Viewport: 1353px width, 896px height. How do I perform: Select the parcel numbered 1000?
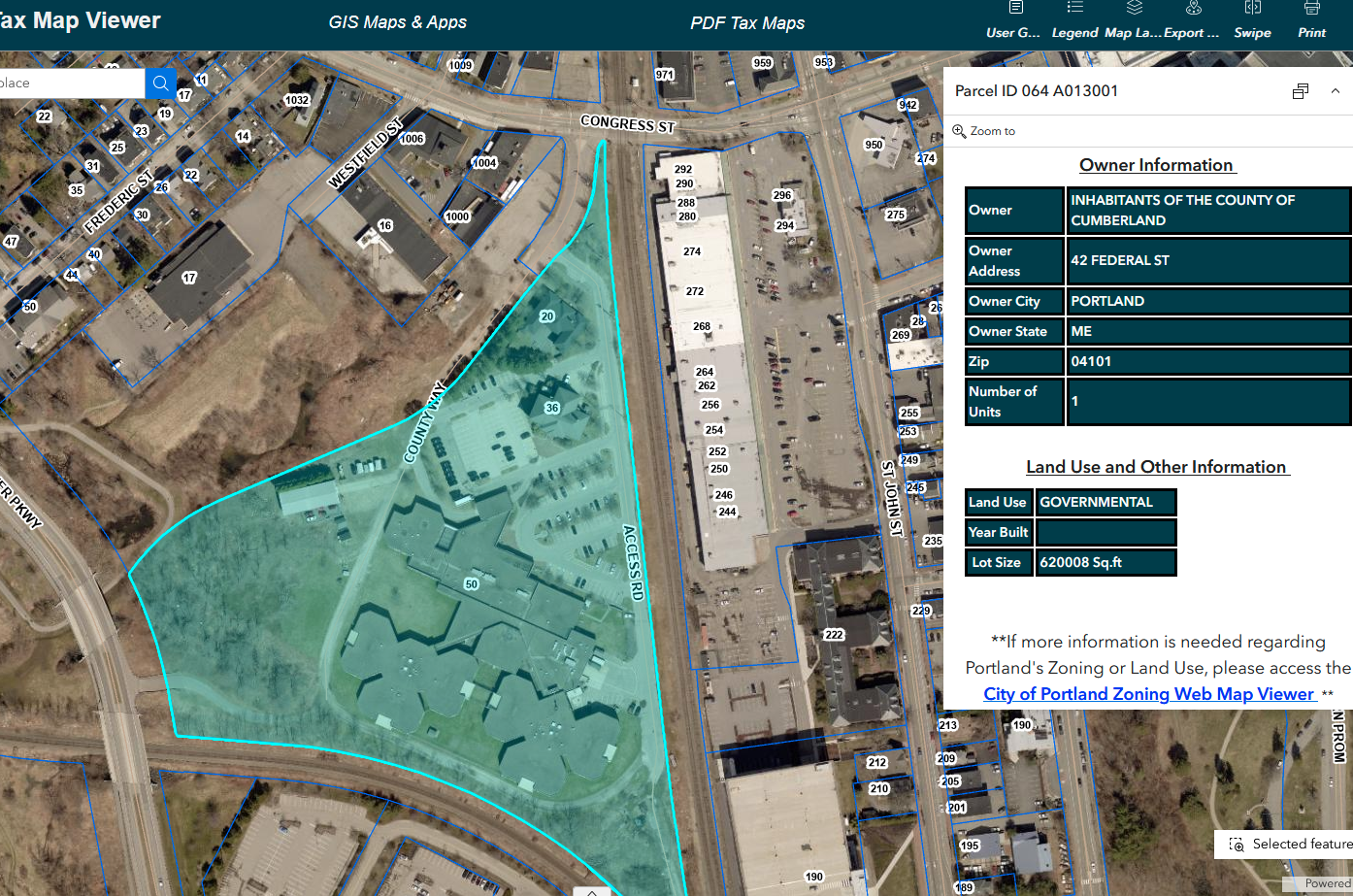tap(457, 216)
